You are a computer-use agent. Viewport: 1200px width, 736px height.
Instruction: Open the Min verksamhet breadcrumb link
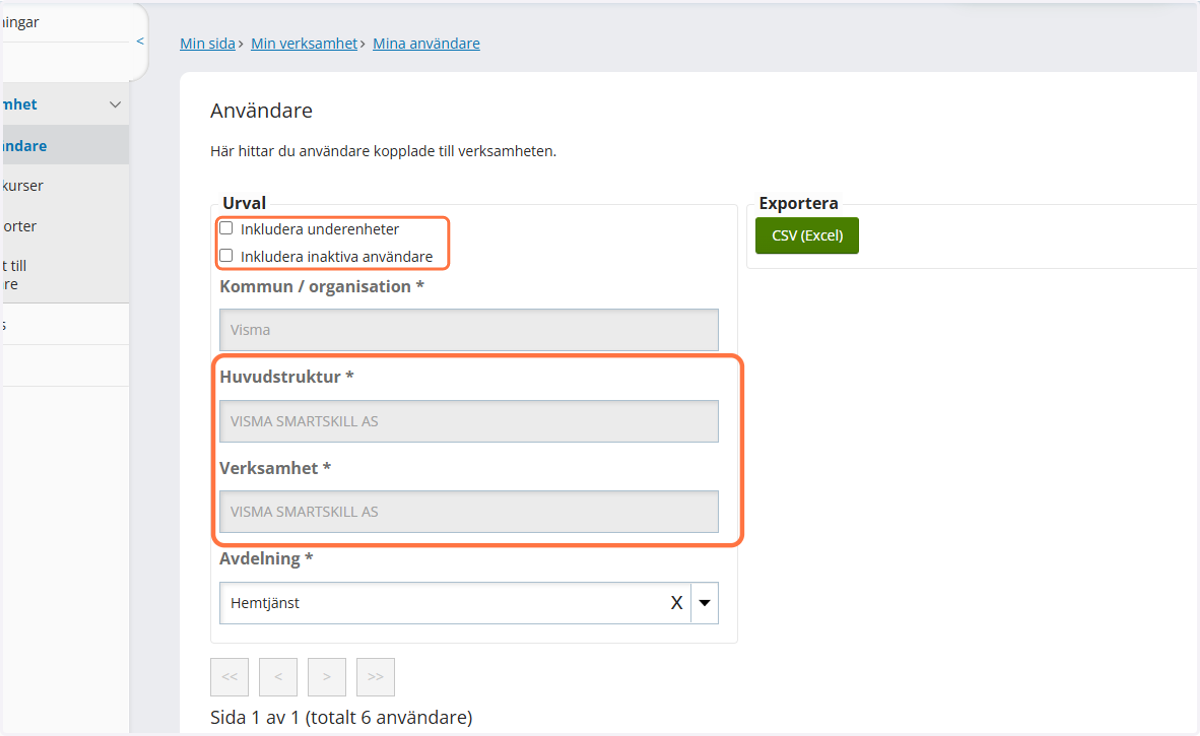point(304,44)
